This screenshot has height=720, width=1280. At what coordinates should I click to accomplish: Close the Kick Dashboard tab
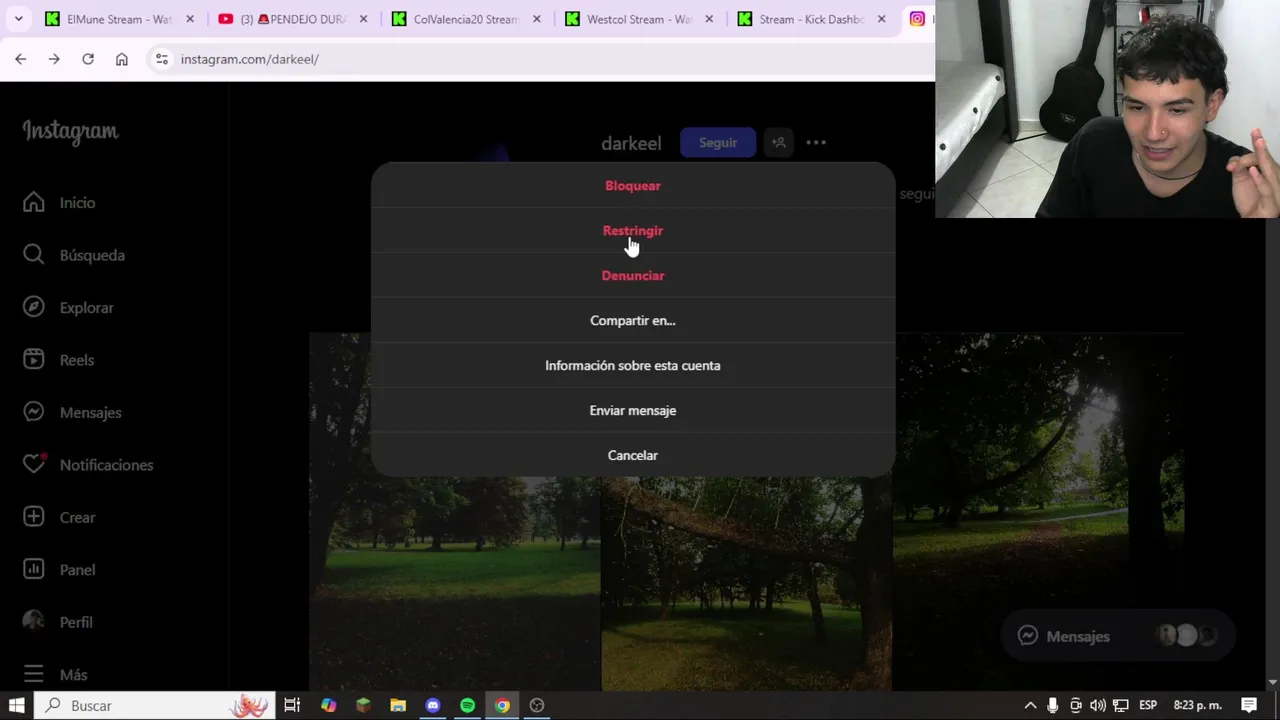pos(882,19)
